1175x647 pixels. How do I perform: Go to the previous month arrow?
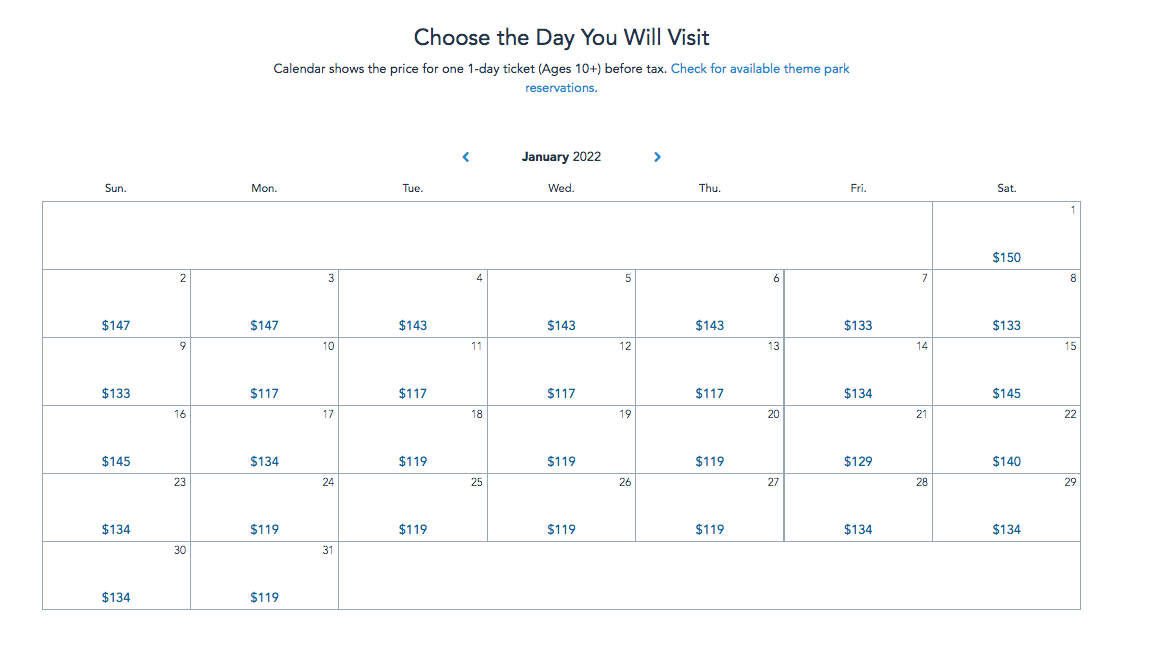(466, 157)
